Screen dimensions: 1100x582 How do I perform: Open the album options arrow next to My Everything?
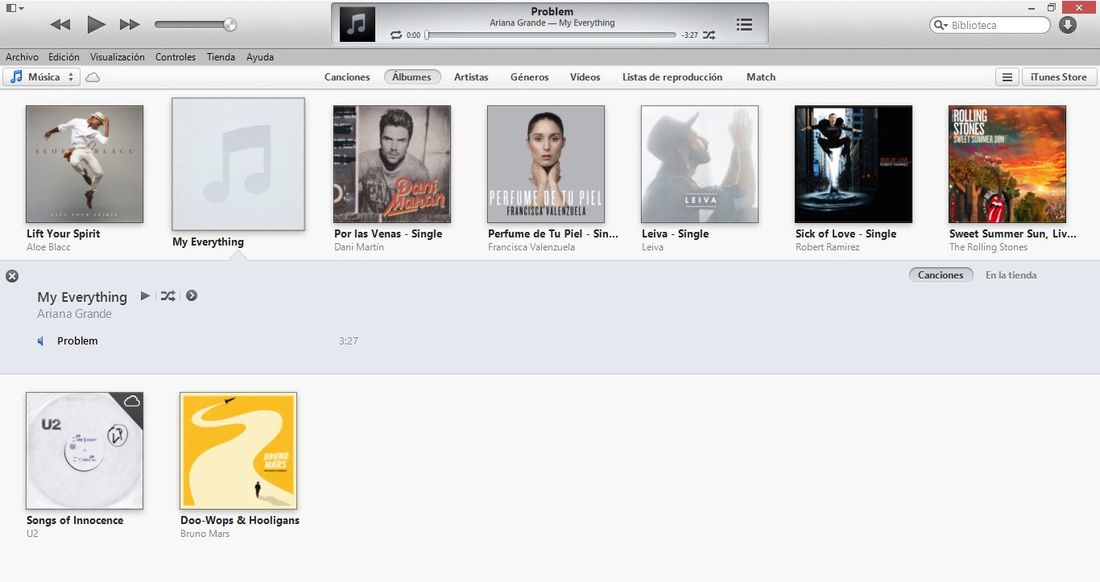coord(192,296)
